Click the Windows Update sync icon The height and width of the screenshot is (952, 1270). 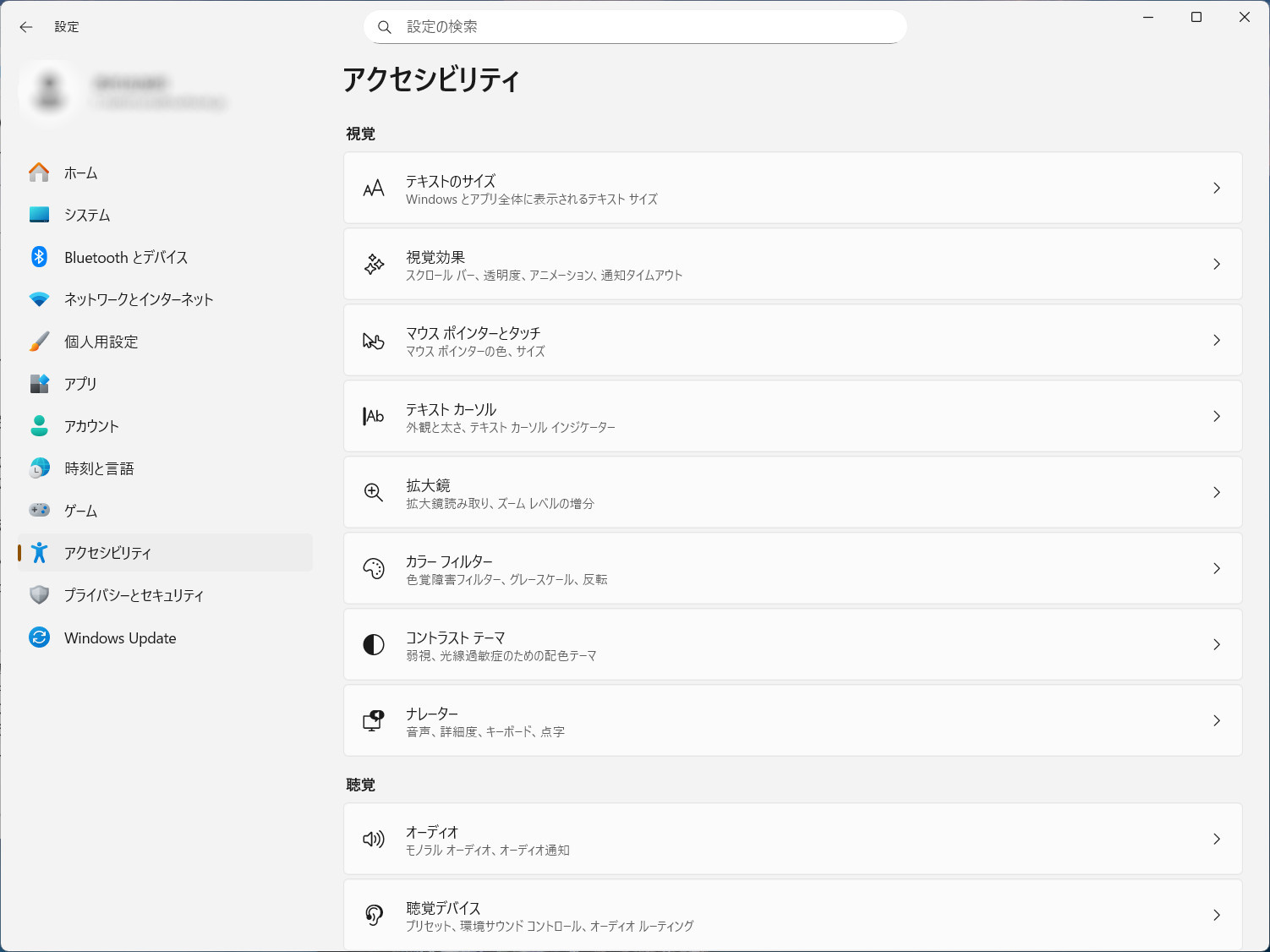coord(39,637)
